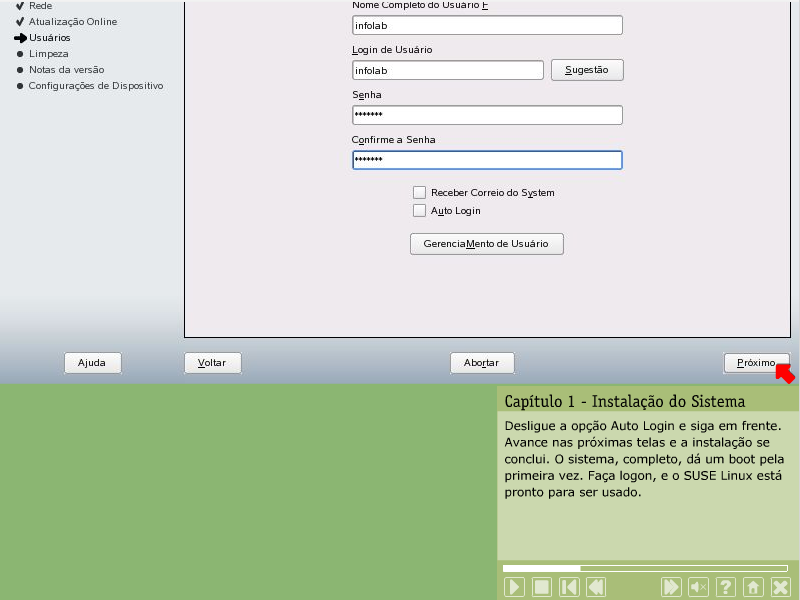Jump to the start with skip-back icon
Screen dimensions: 800x600
point(568,587)
